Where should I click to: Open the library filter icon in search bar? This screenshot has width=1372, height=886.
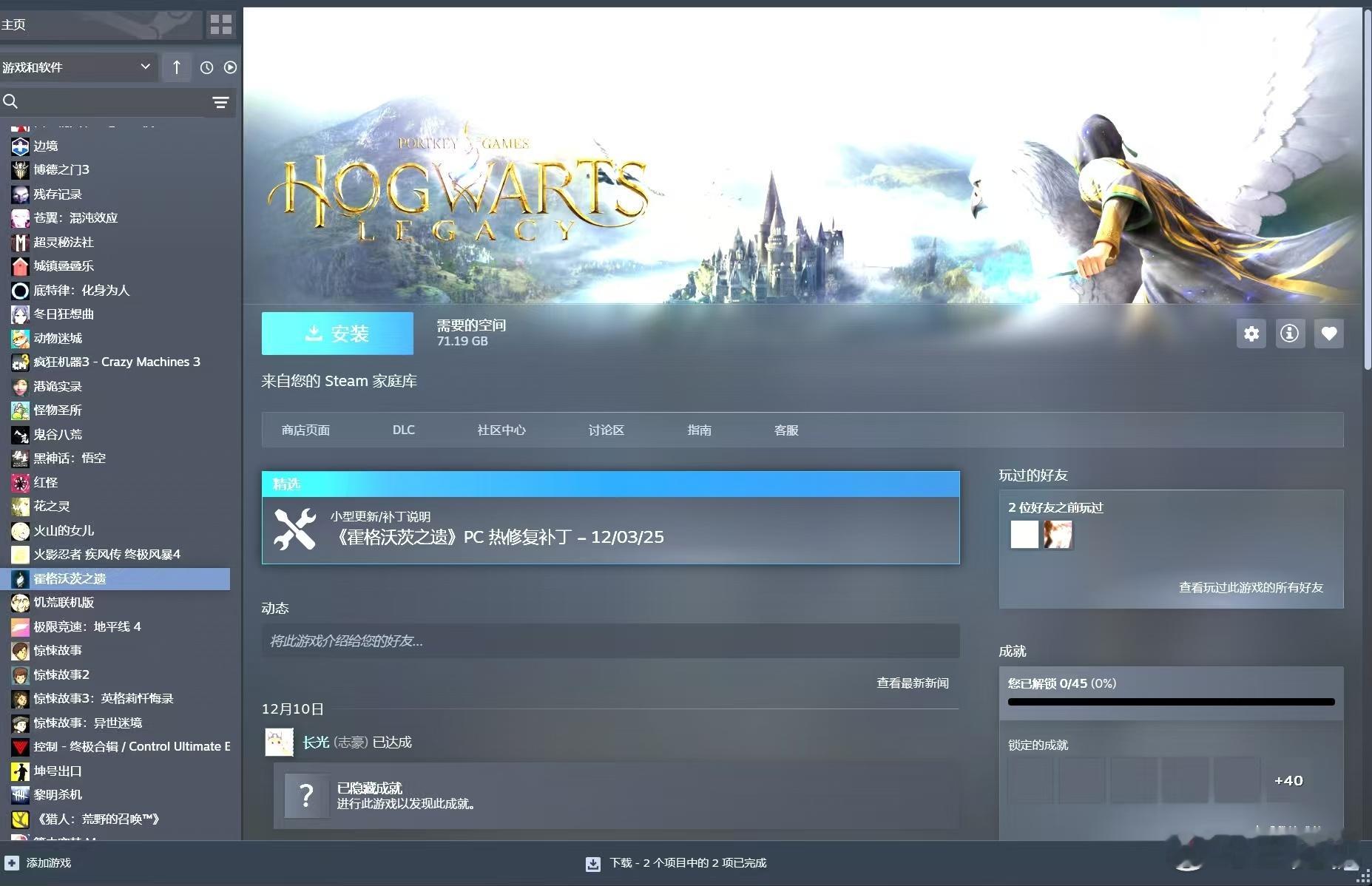(220, 102)
